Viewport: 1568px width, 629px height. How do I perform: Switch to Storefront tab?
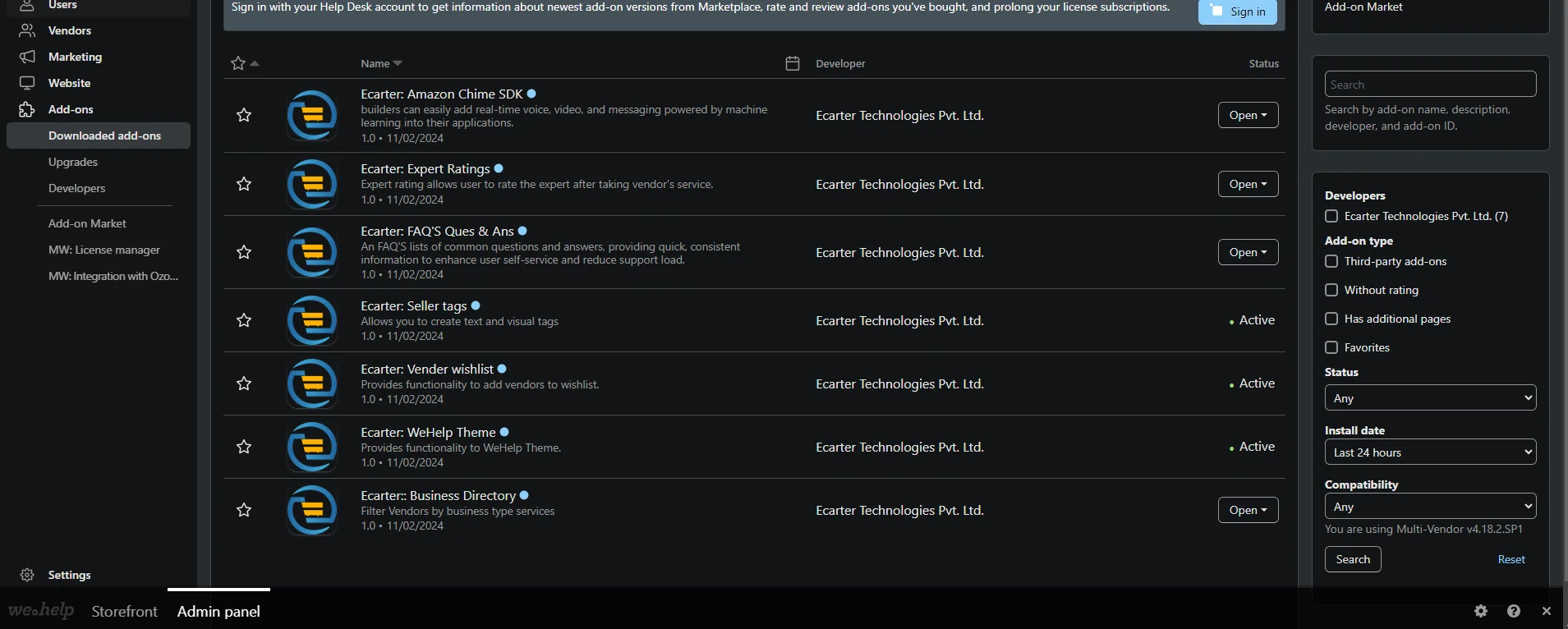coord(124,611)
